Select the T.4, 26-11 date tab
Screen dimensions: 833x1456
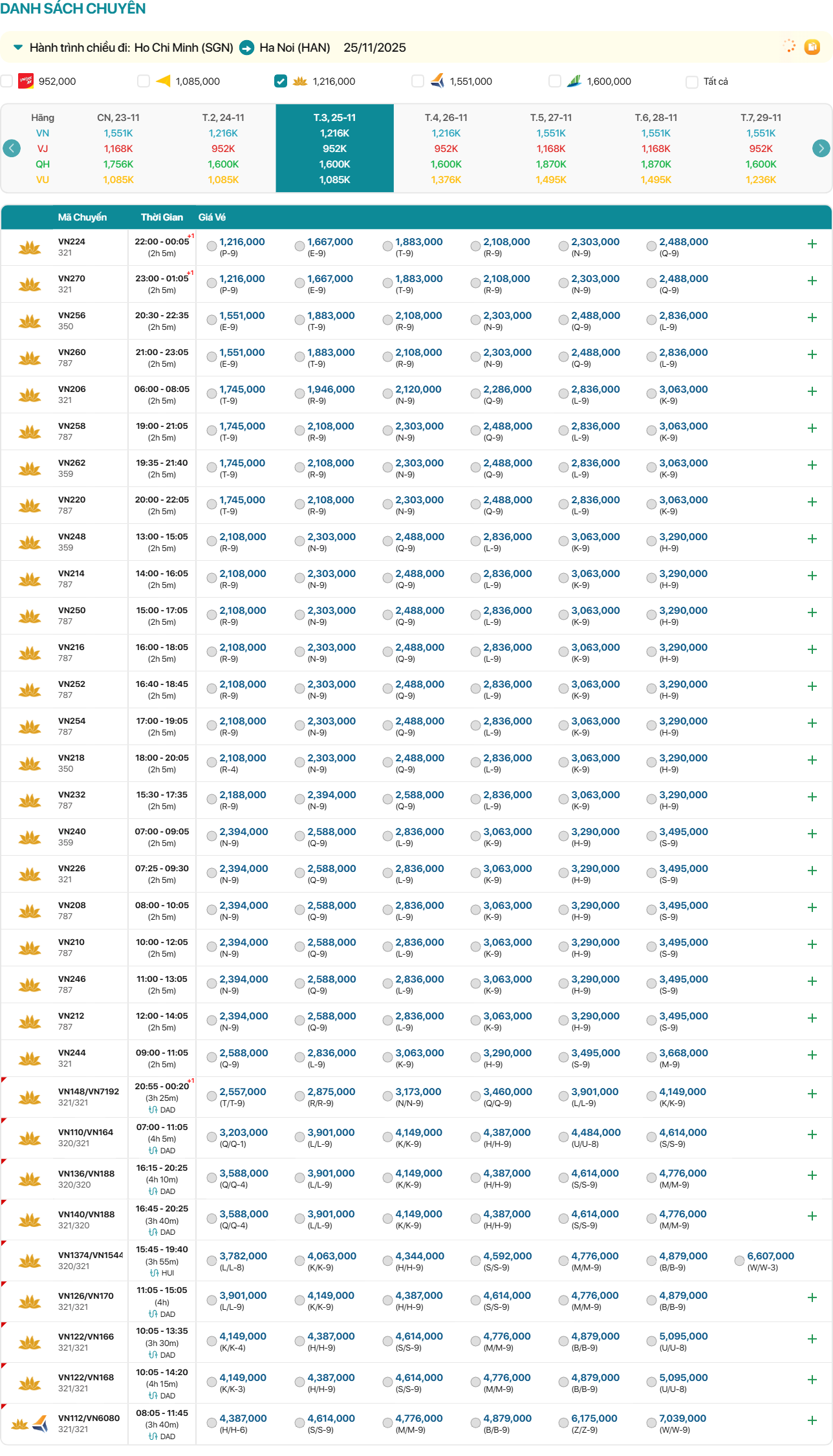tap(446, 148)
